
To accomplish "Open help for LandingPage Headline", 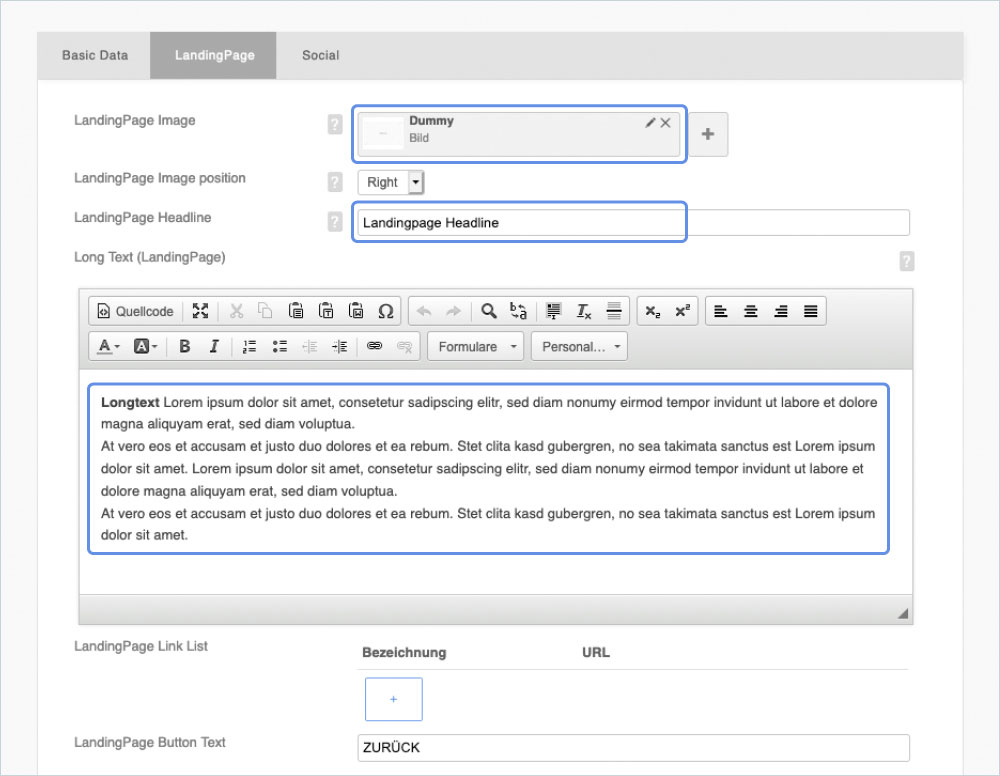I will click(335, 222).
